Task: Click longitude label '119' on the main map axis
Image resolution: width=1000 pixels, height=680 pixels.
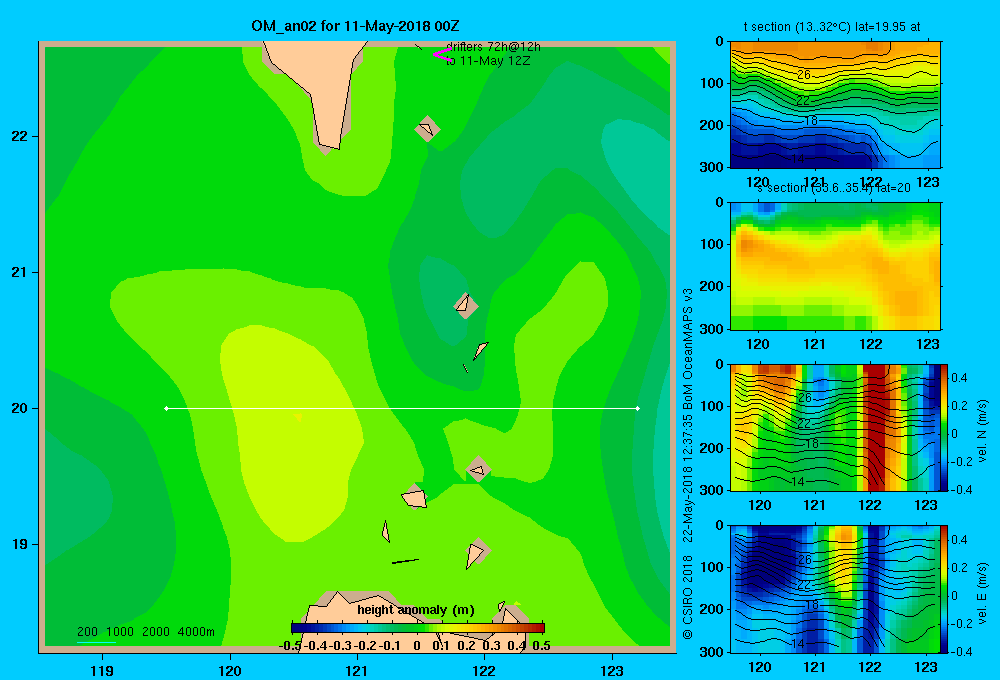Action: (x=102, y=670)
